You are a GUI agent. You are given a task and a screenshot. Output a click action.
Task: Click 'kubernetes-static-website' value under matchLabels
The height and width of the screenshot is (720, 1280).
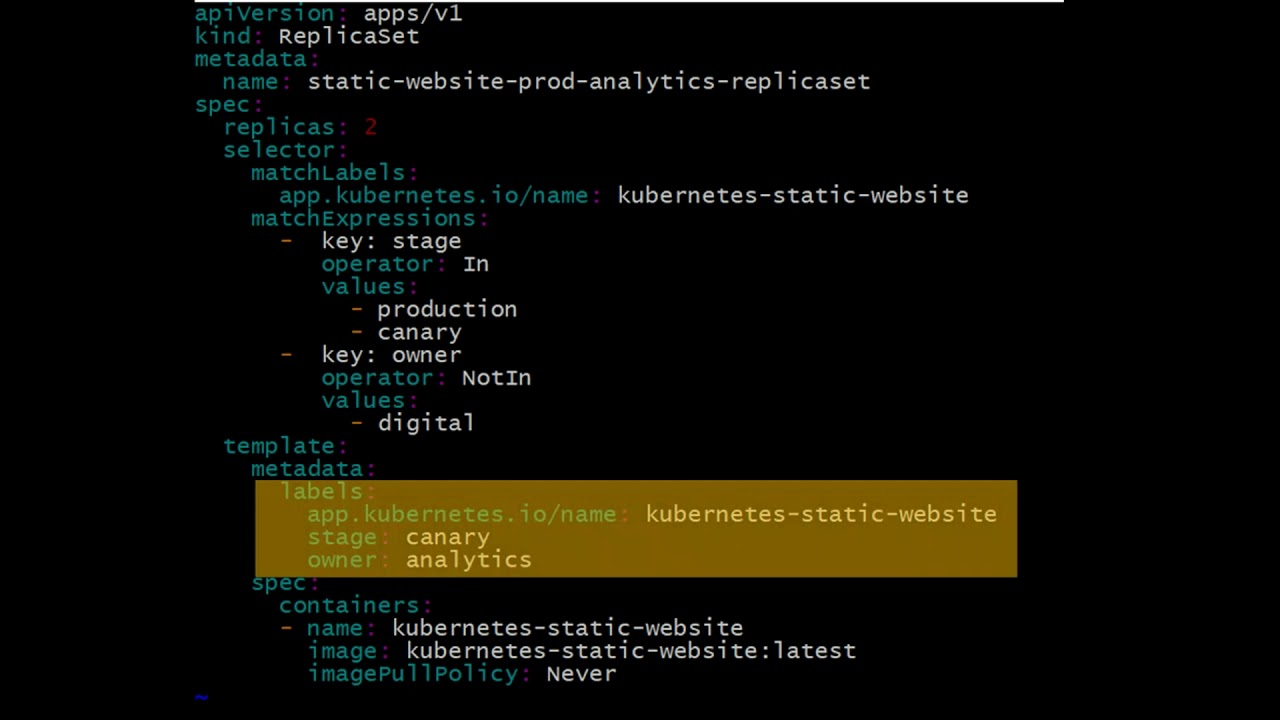793,195
